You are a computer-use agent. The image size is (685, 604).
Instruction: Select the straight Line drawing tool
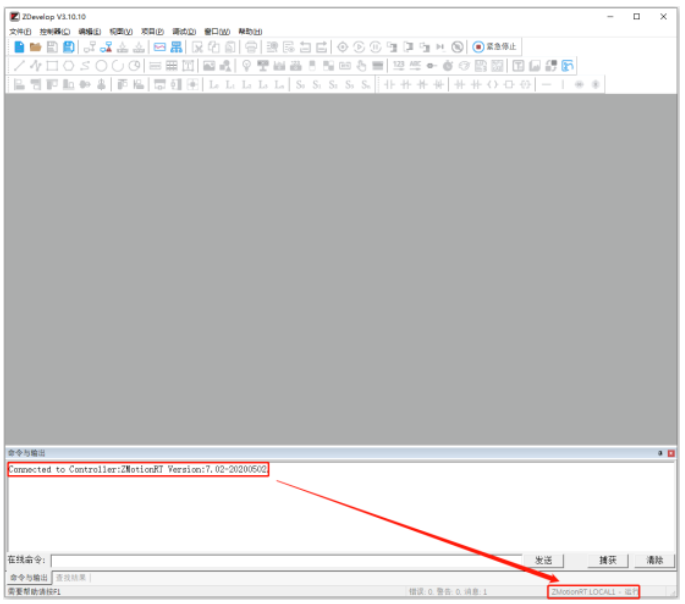pos(19,66)
